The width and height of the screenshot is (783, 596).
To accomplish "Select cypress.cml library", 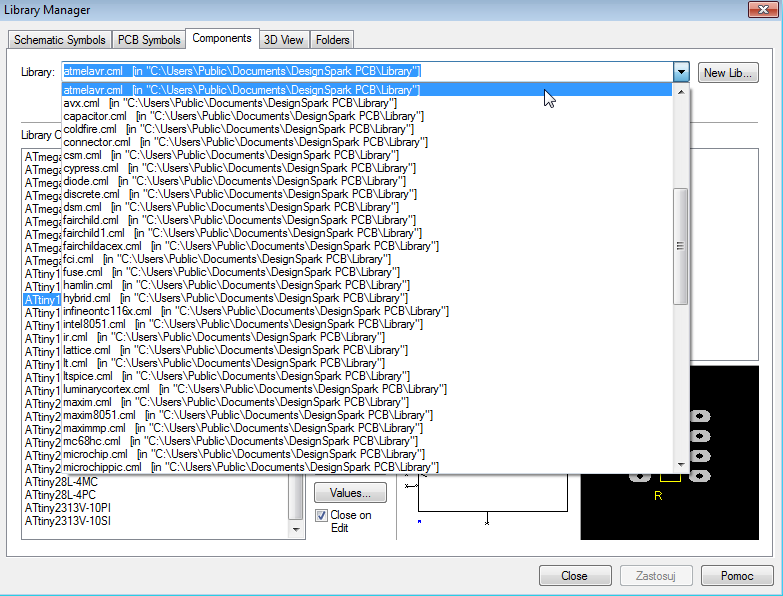I will [x=367, y=168].
